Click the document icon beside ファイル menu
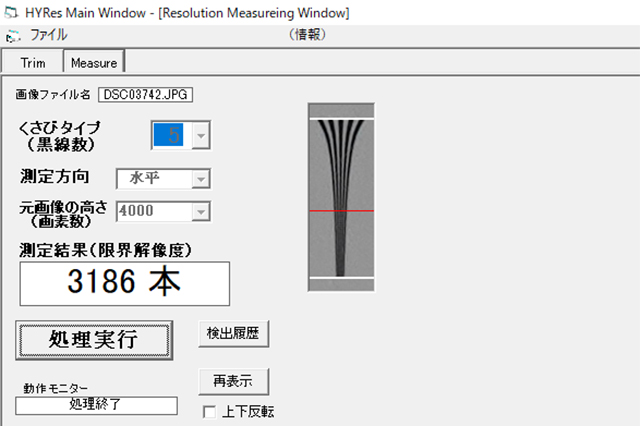Screen dimensions: 640x426 tap(13, 35)
